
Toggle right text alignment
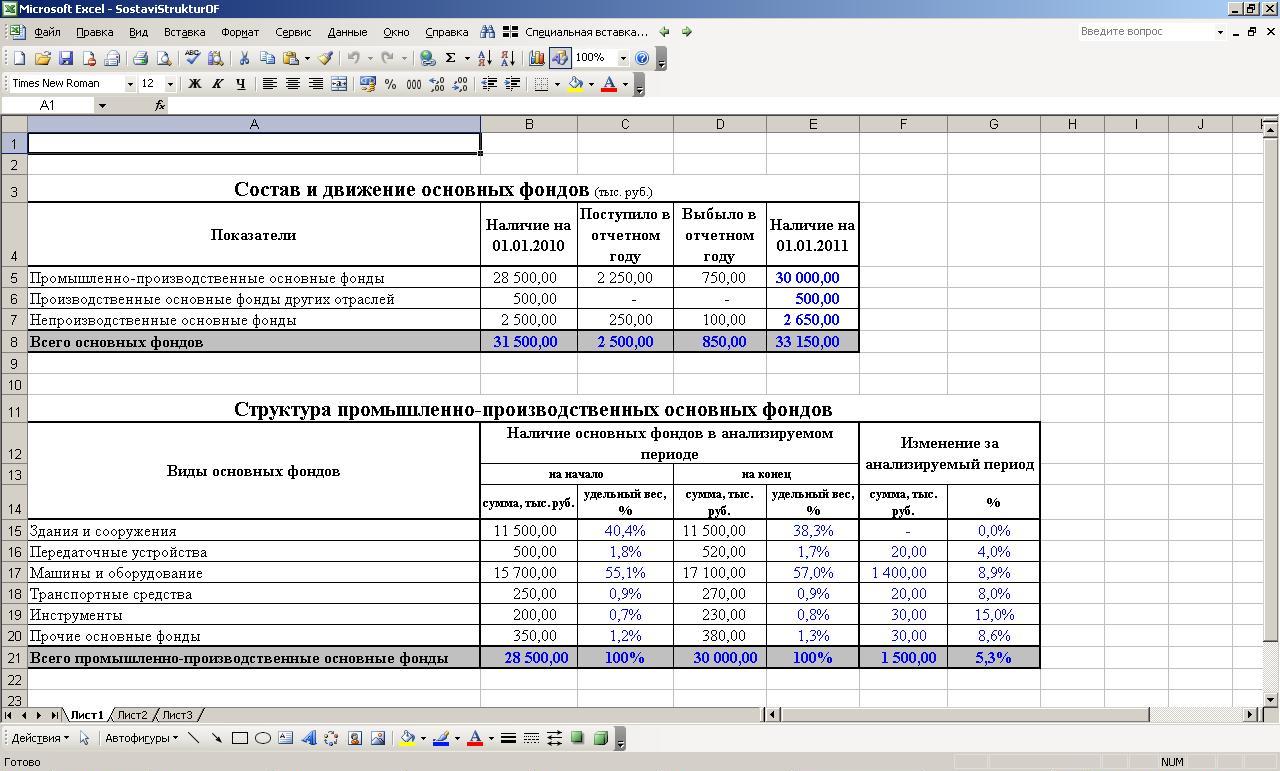pyautogui.click(x=316, y=84)
